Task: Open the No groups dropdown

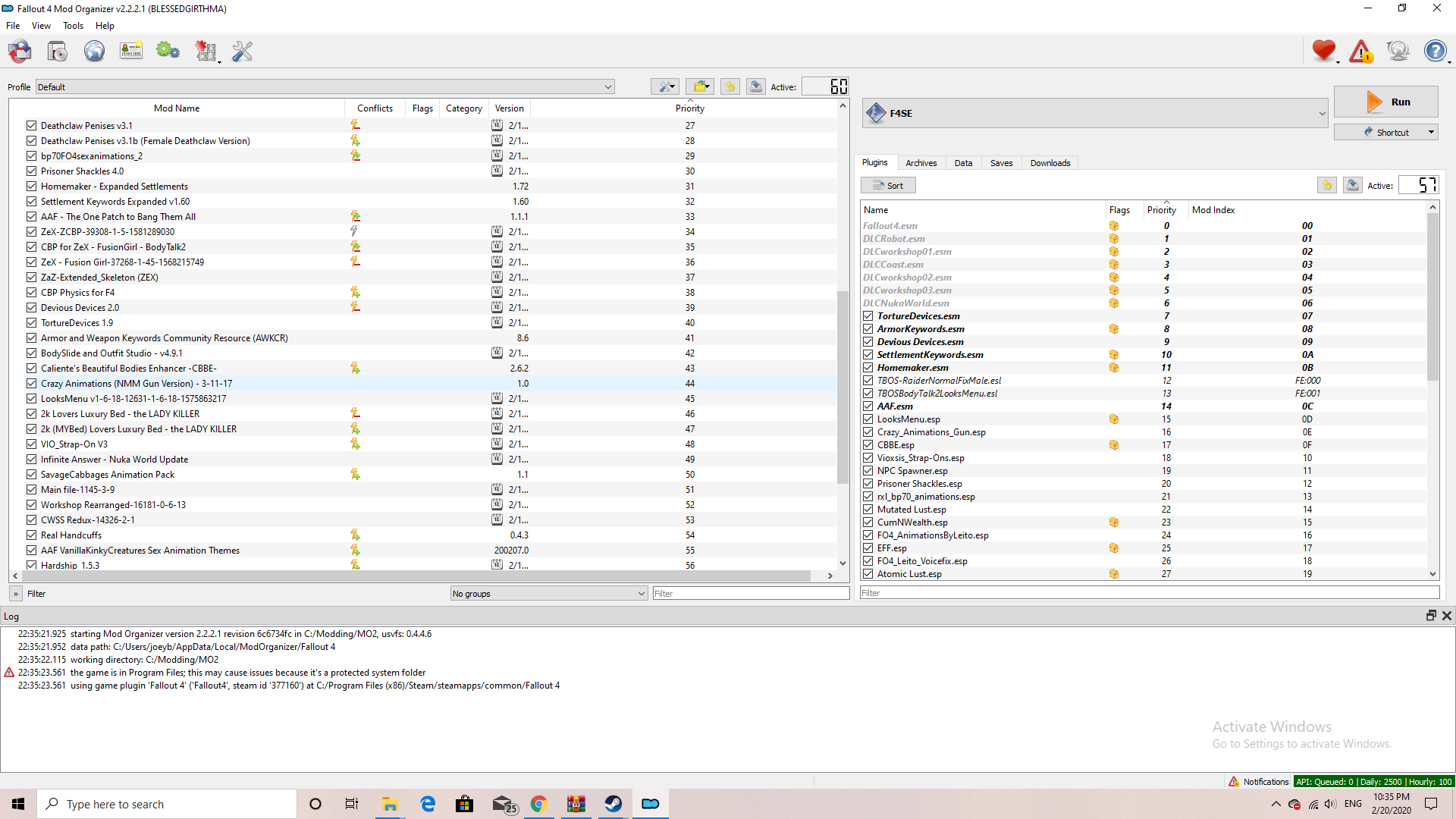Action: (548, 593)
